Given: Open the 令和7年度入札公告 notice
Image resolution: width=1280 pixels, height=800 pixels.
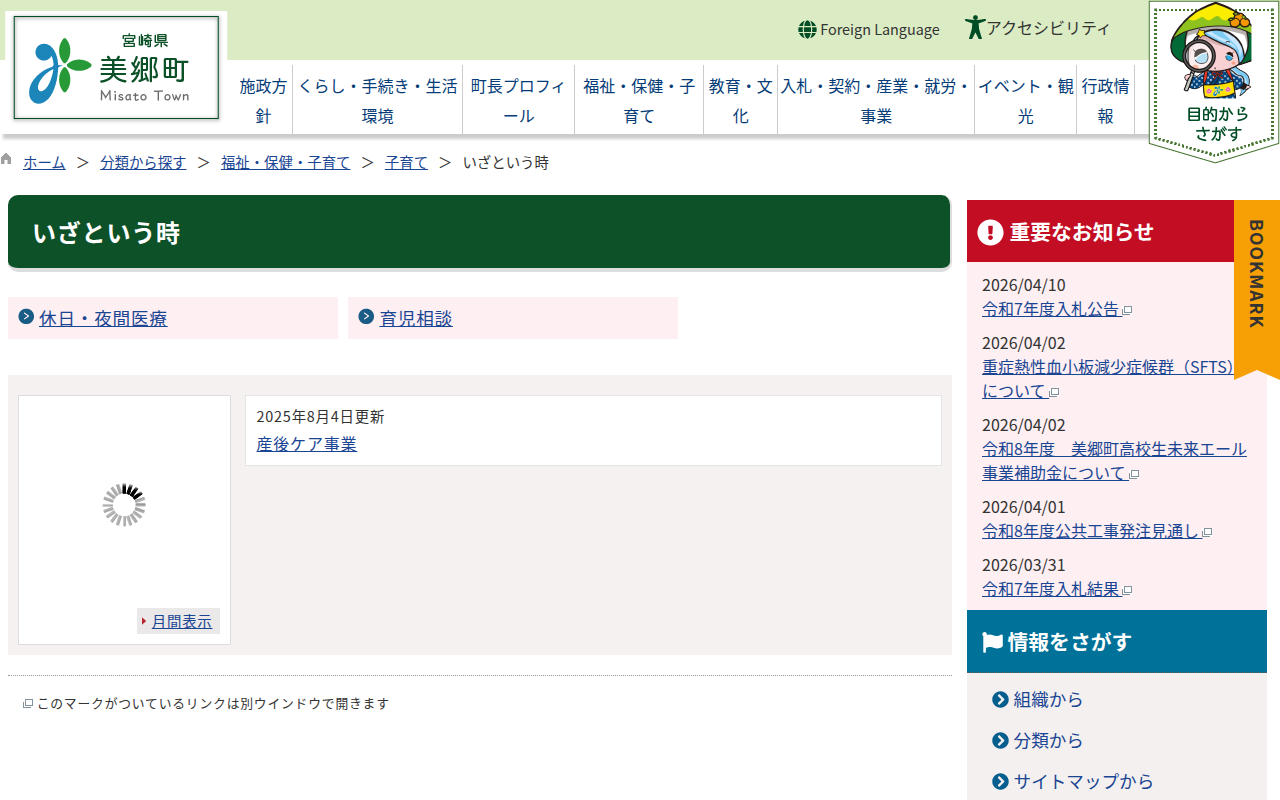Looking at the screenshot, I should (x=1051, y=309).
